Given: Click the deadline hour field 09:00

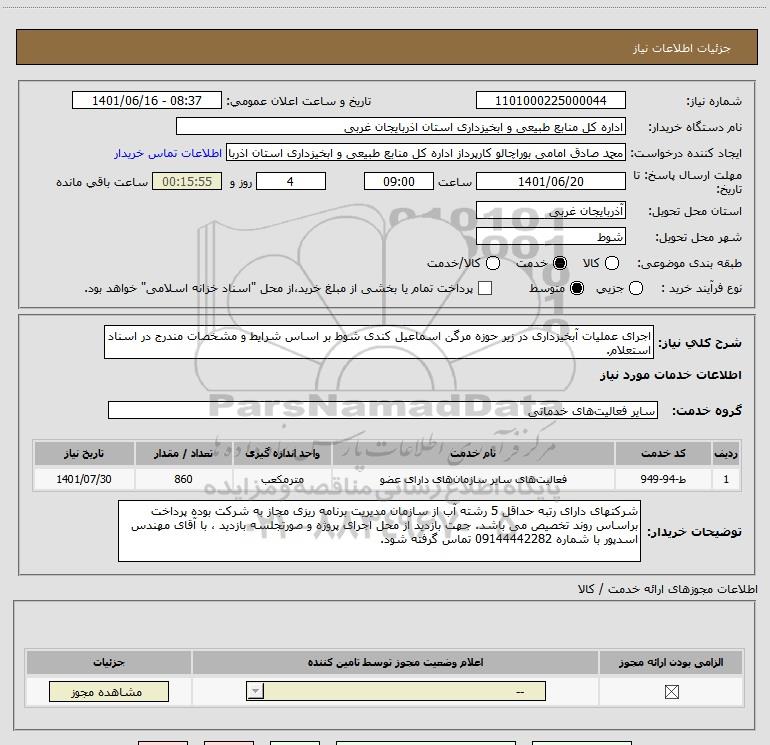Looking at the screenshot, I should pos(399,181).
